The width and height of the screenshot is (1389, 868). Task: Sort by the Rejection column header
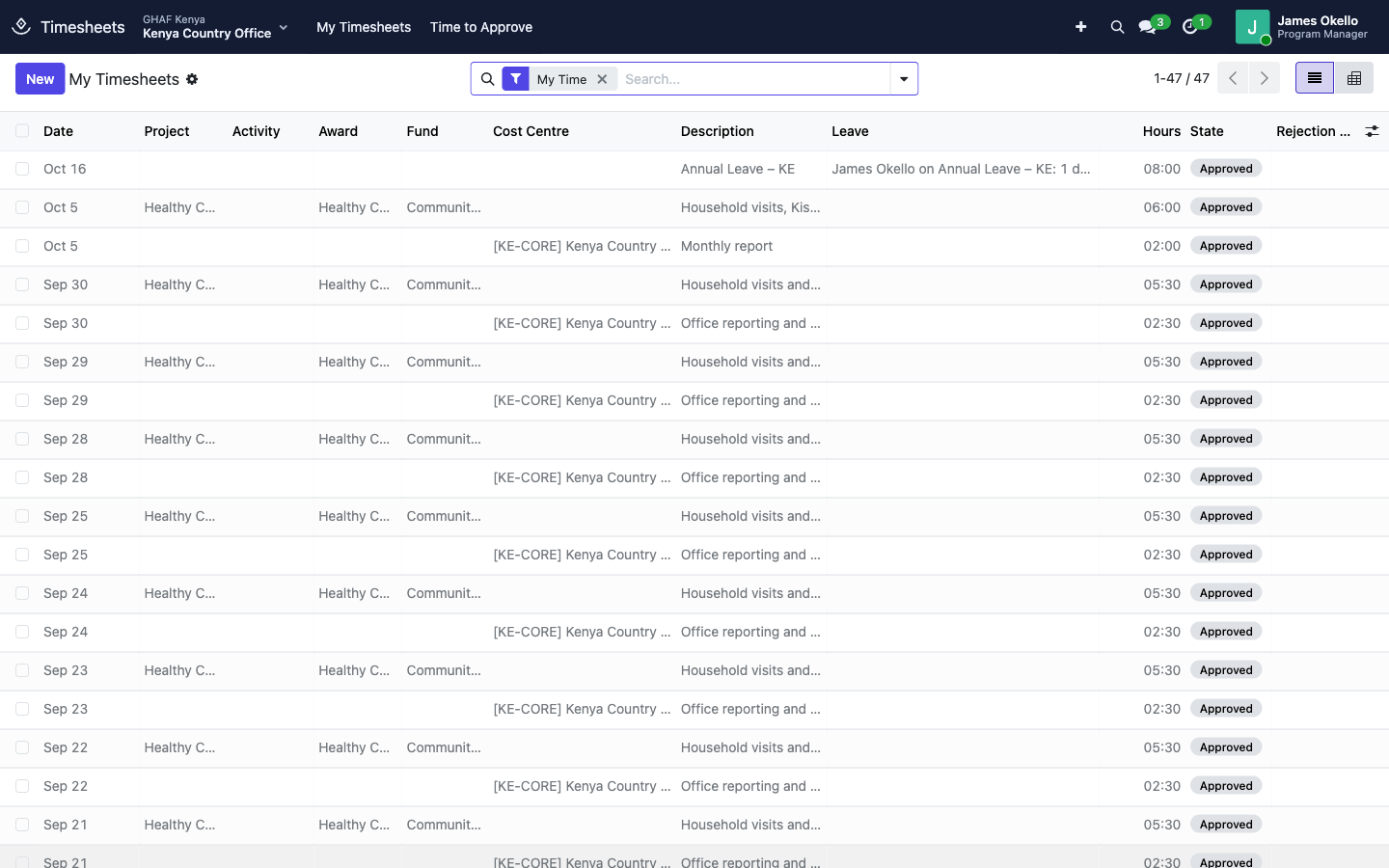(x=1313, y=131)
